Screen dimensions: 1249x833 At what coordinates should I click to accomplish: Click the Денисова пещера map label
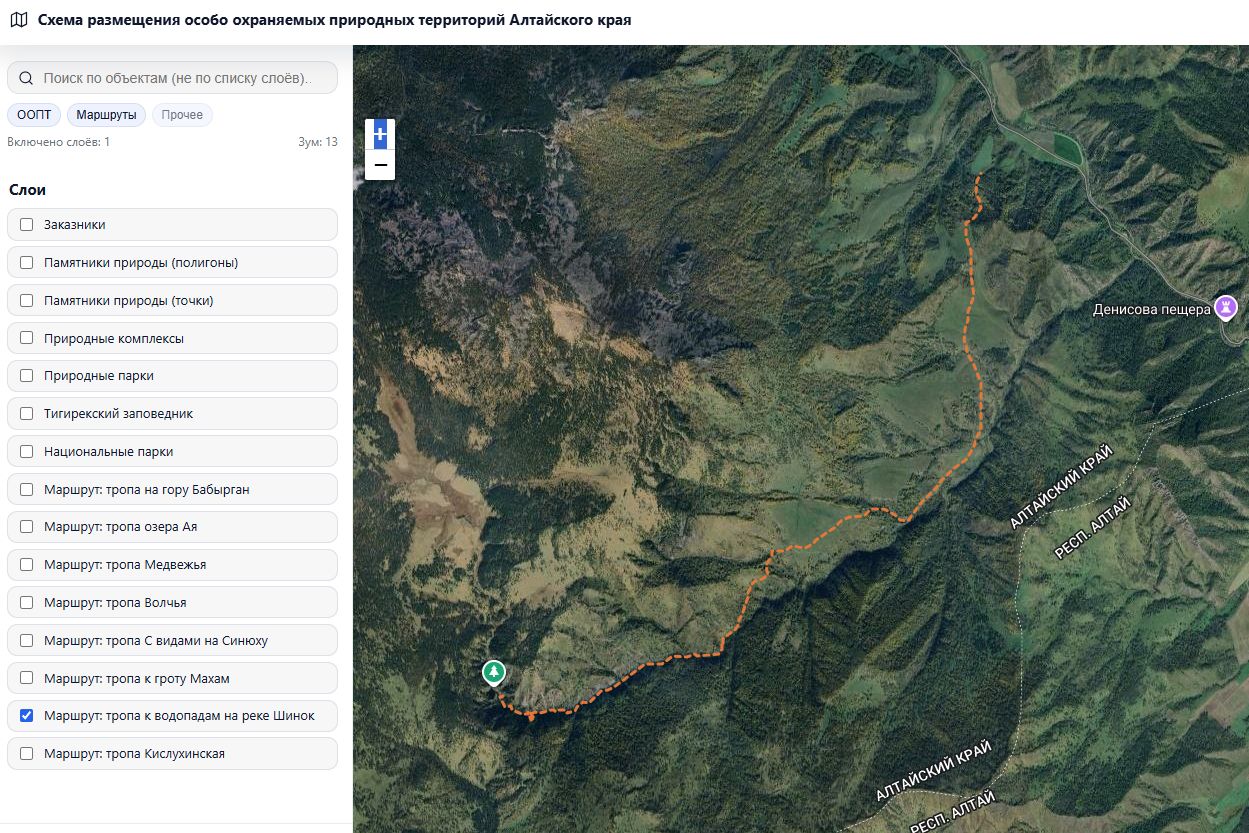(1151, 309)
